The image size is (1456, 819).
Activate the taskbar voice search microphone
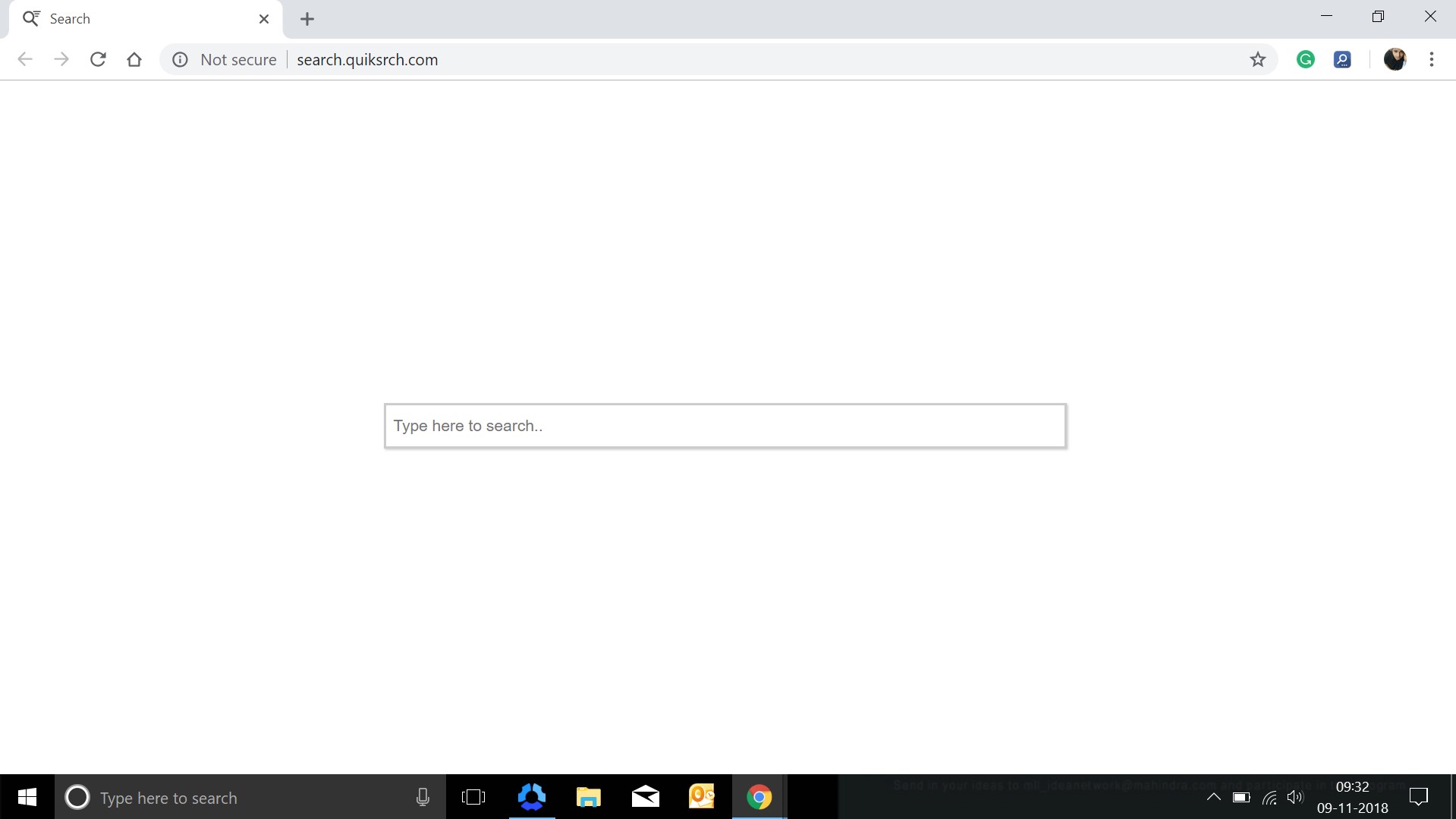point(422,797)
